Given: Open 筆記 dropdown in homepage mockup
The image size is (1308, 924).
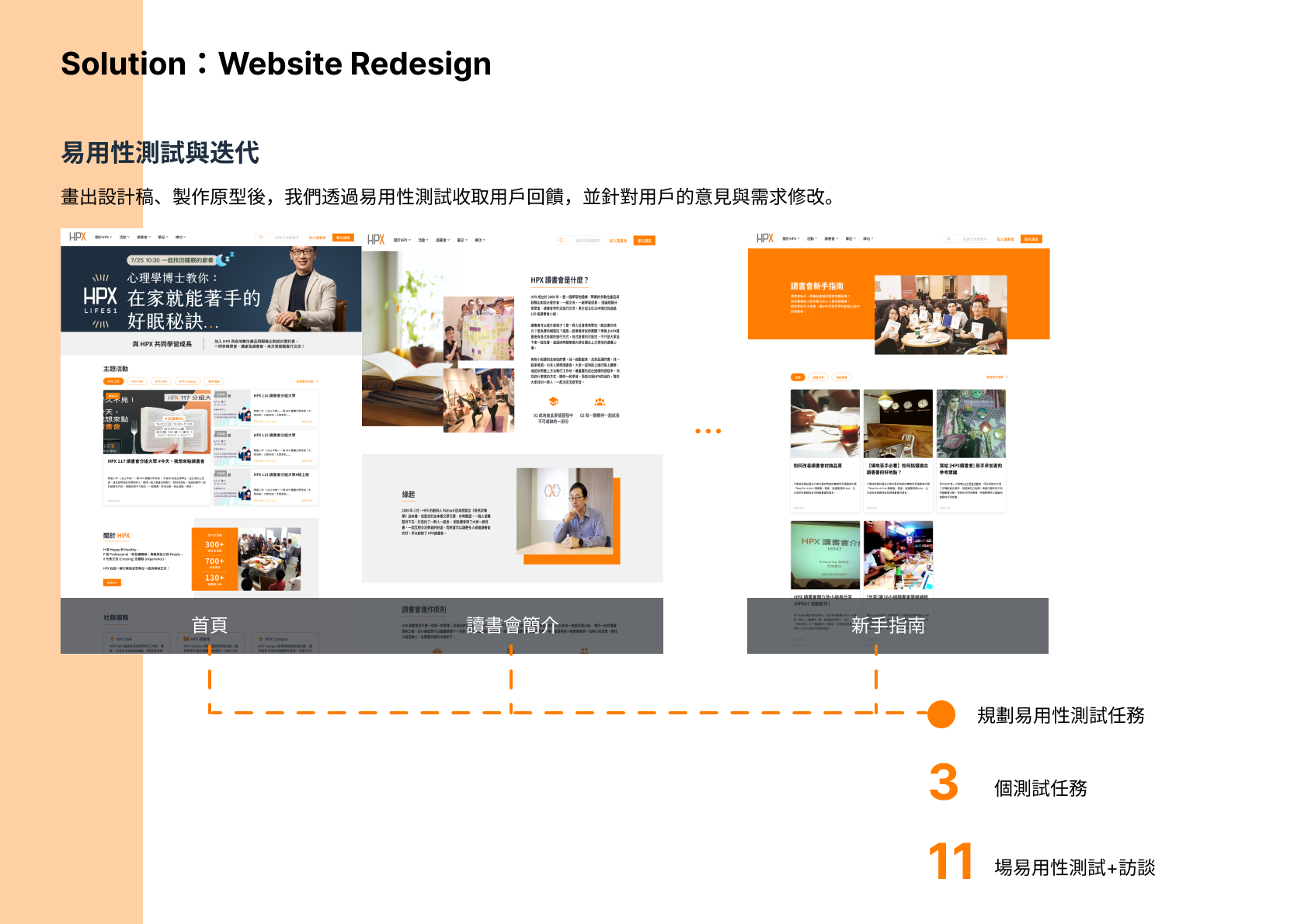Looking at the screenshot, I should [x=162, y=238].
